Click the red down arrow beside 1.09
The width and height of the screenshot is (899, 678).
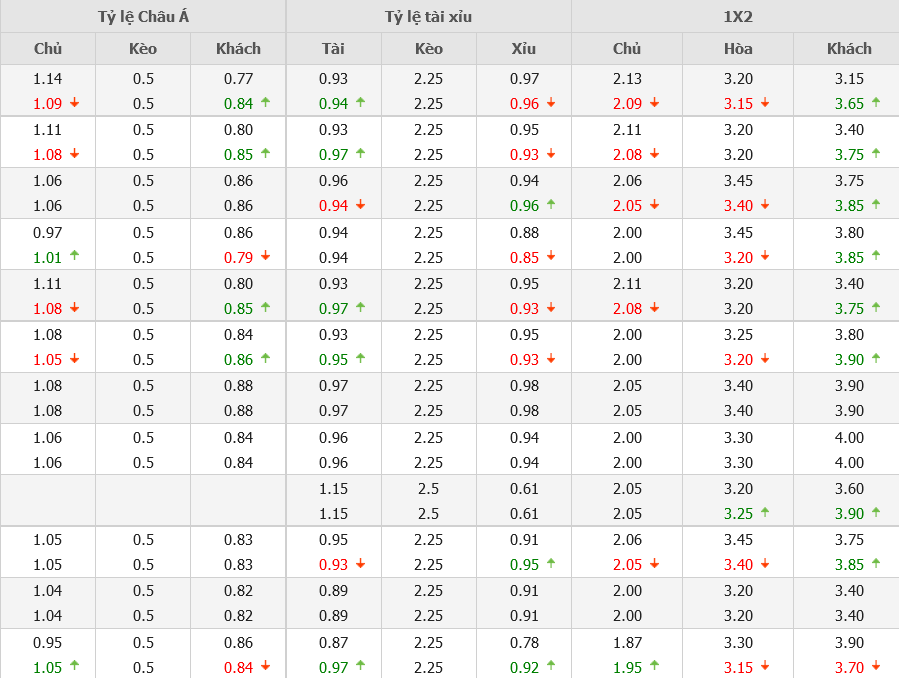pyautogui.click(x=74, y=103)
